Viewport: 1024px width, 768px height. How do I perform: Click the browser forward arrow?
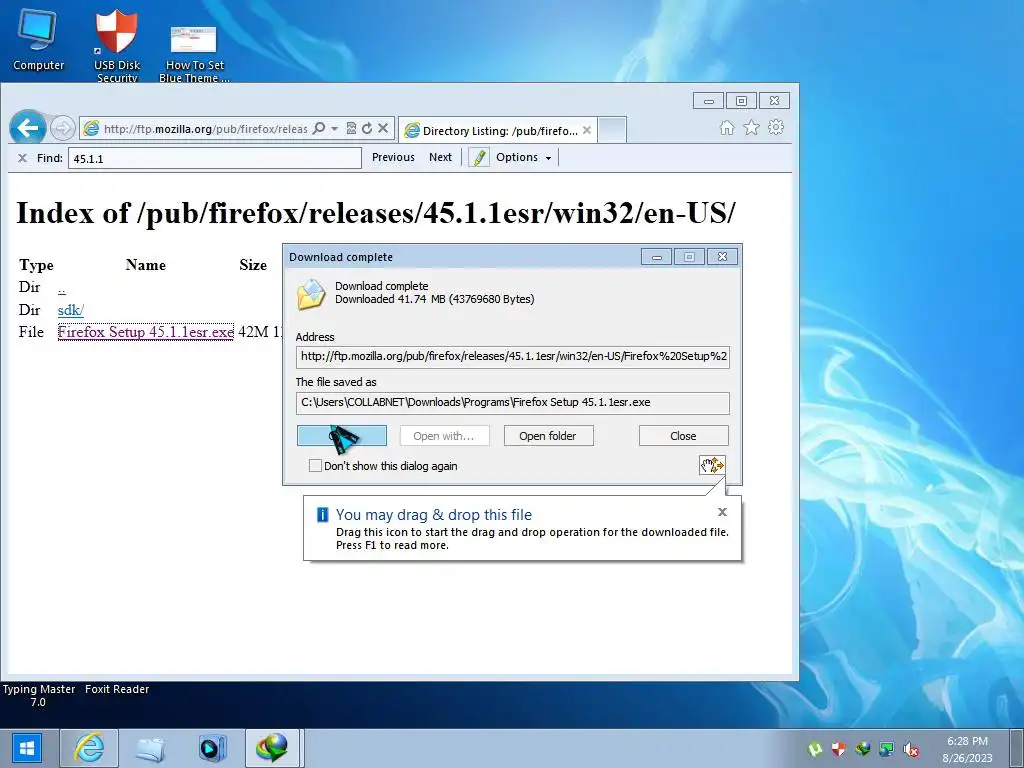tap(63, 128)
